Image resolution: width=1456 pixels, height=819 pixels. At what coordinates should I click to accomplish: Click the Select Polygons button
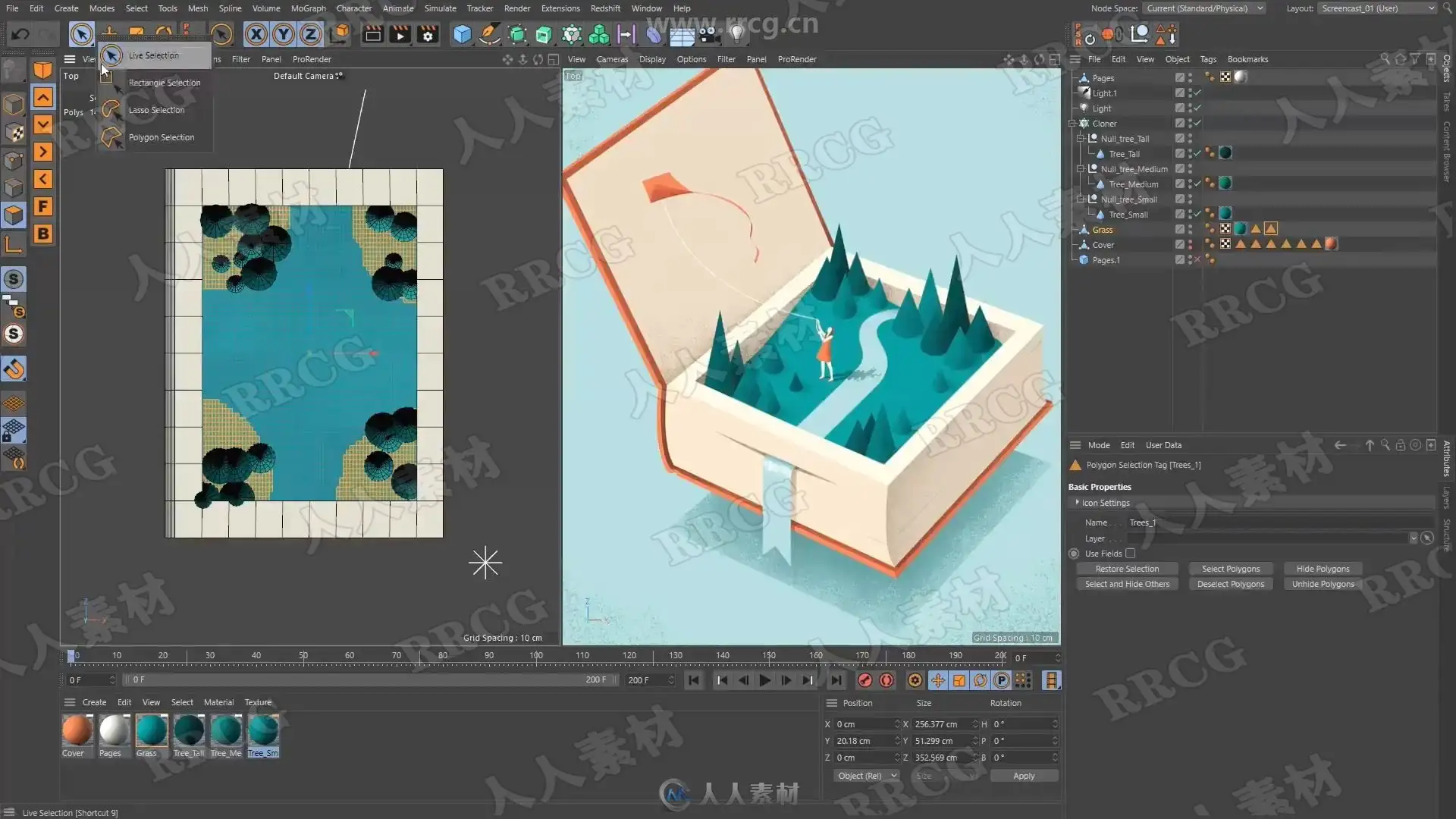[1230, 569]
